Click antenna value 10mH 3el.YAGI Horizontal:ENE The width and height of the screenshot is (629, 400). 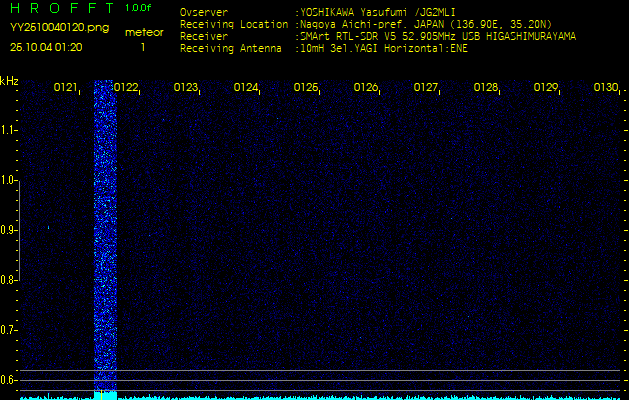[x=383, y=49]
